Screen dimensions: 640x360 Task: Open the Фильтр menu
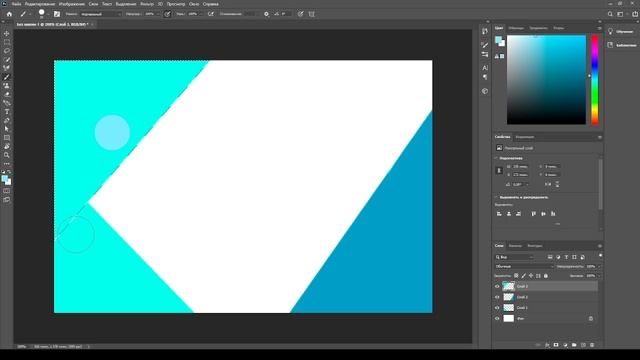pos(147,4)
